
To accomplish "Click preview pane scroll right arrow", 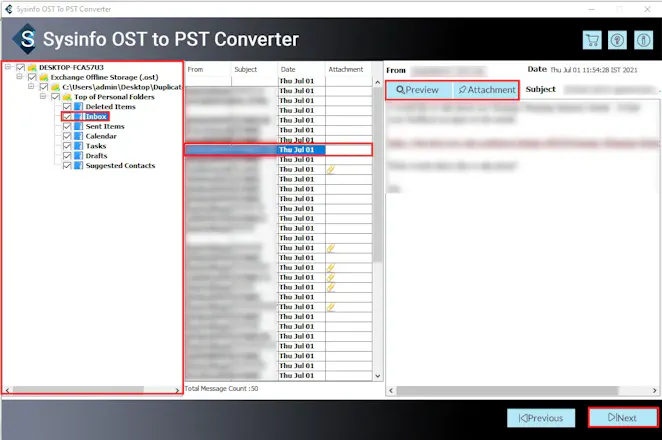I will (654, 391).
